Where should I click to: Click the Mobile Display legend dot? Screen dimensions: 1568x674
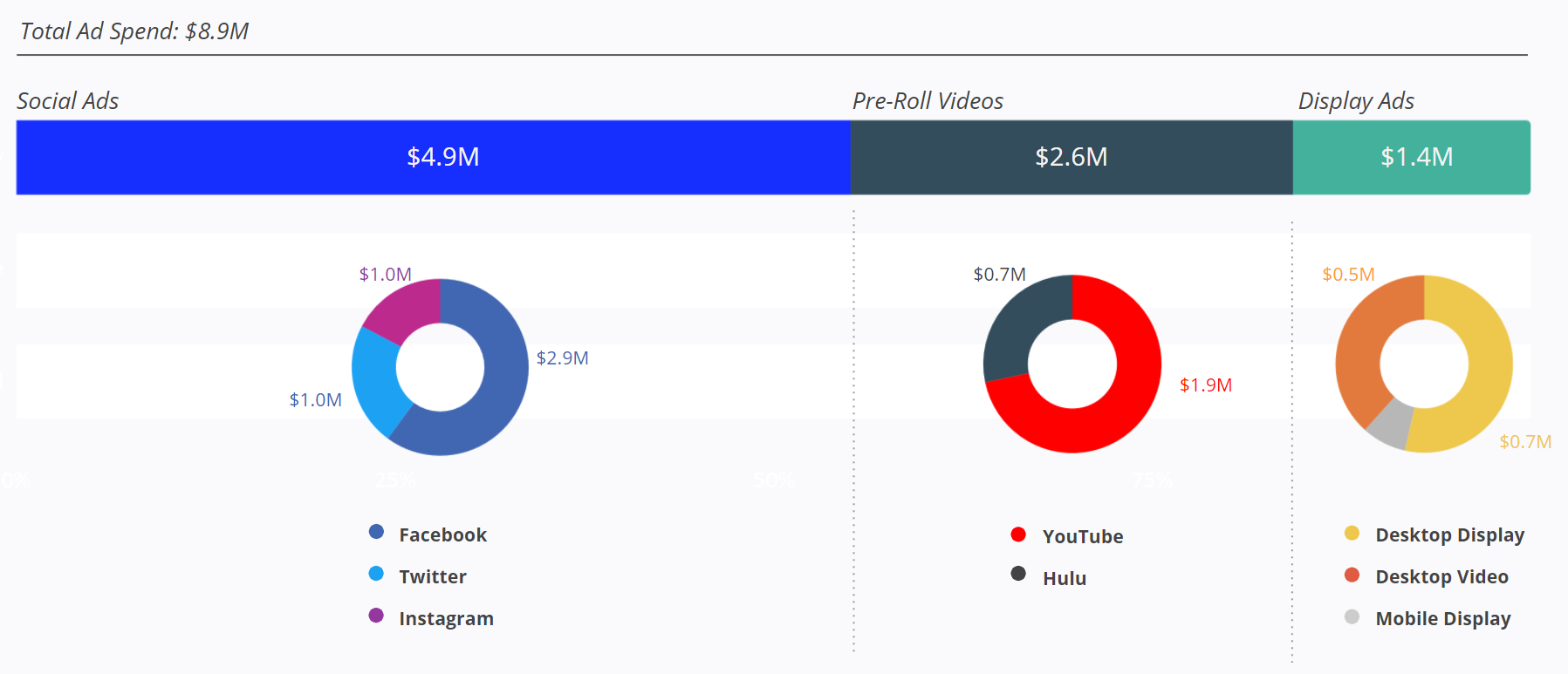tap(1352, 617)
